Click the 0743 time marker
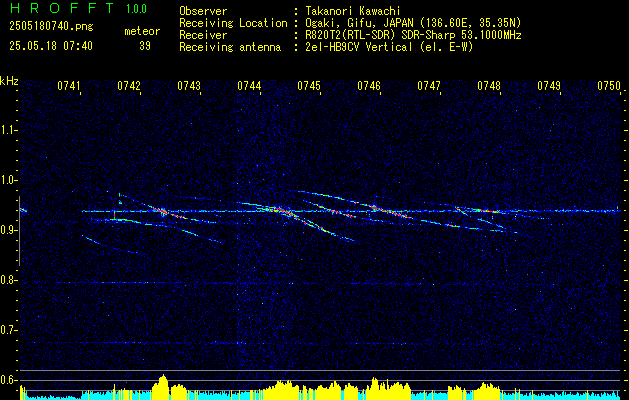 point(189,86)
